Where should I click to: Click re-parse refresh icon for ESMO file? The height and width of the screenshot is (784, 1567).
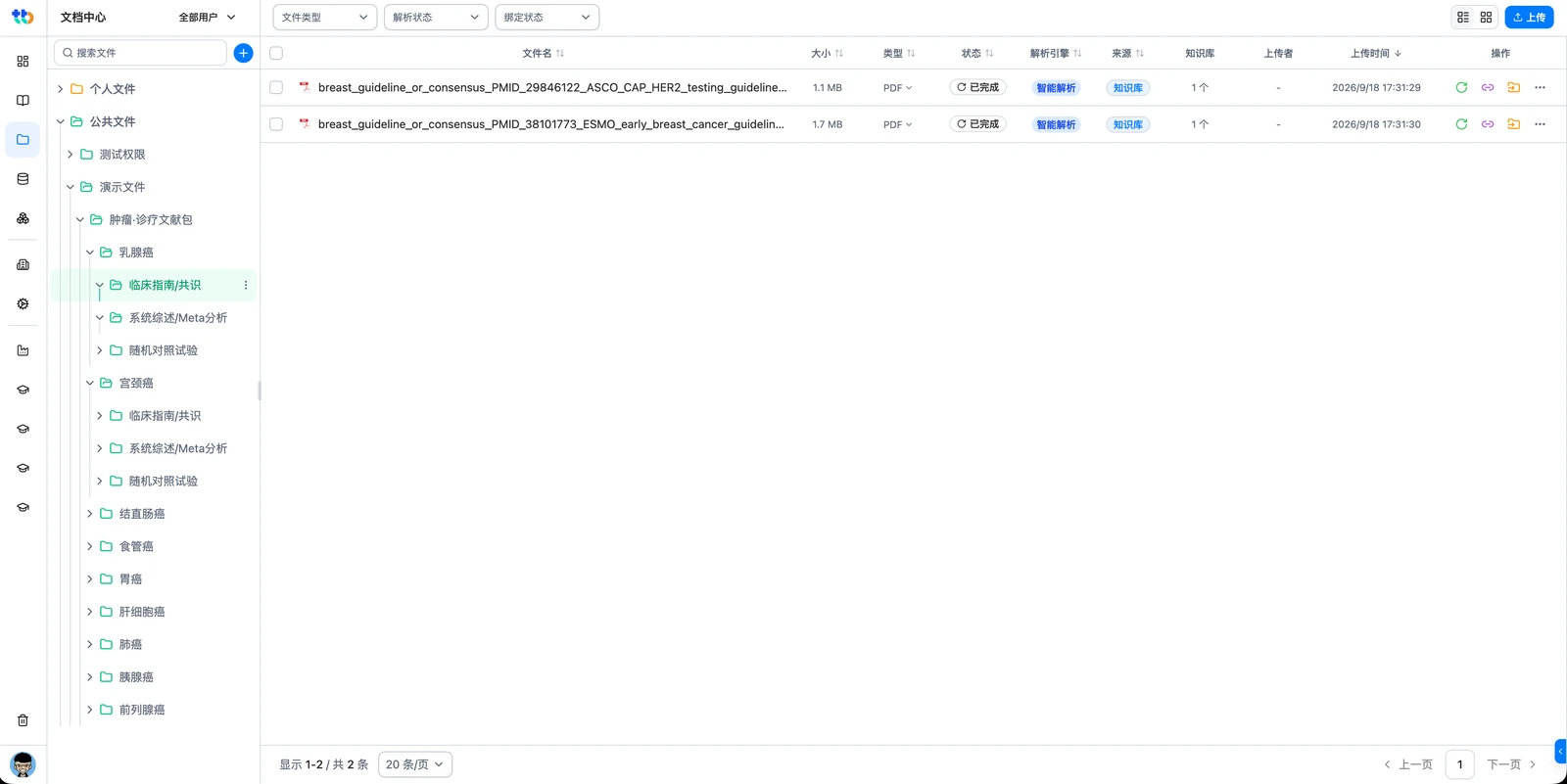click(1461, 124)
